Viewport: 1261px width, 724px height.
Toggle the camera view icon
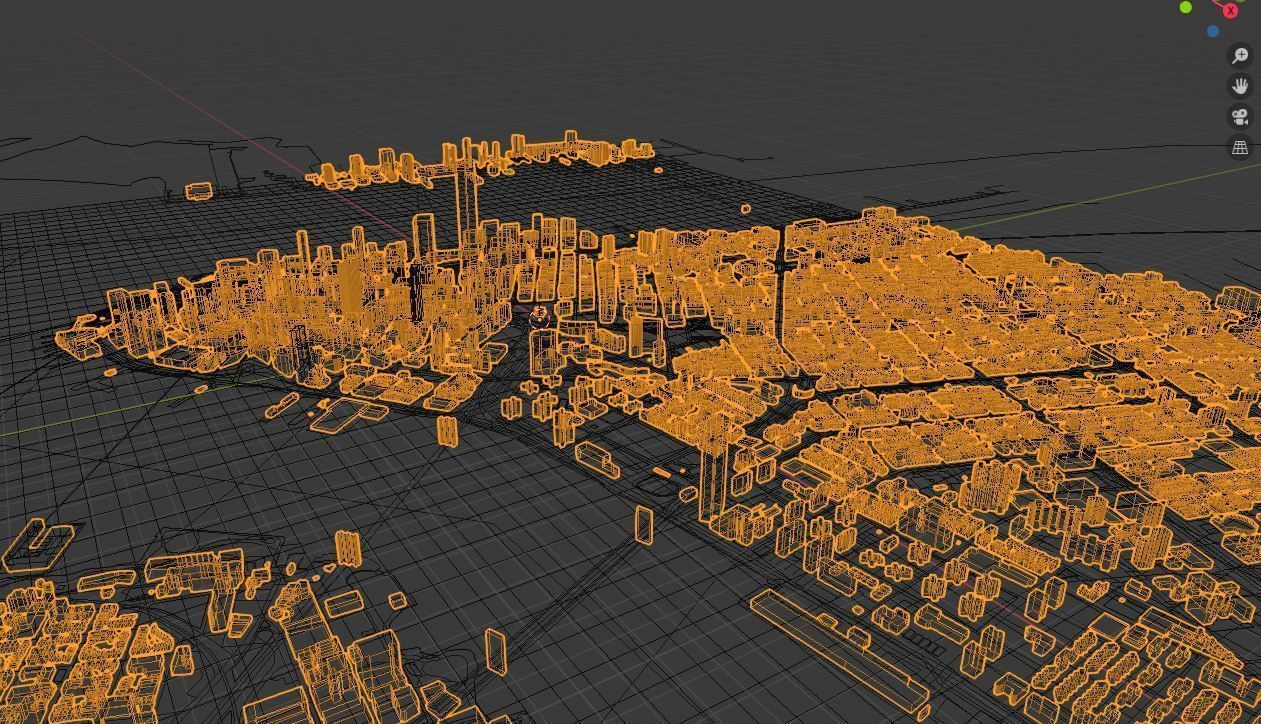coord(1240,117)
